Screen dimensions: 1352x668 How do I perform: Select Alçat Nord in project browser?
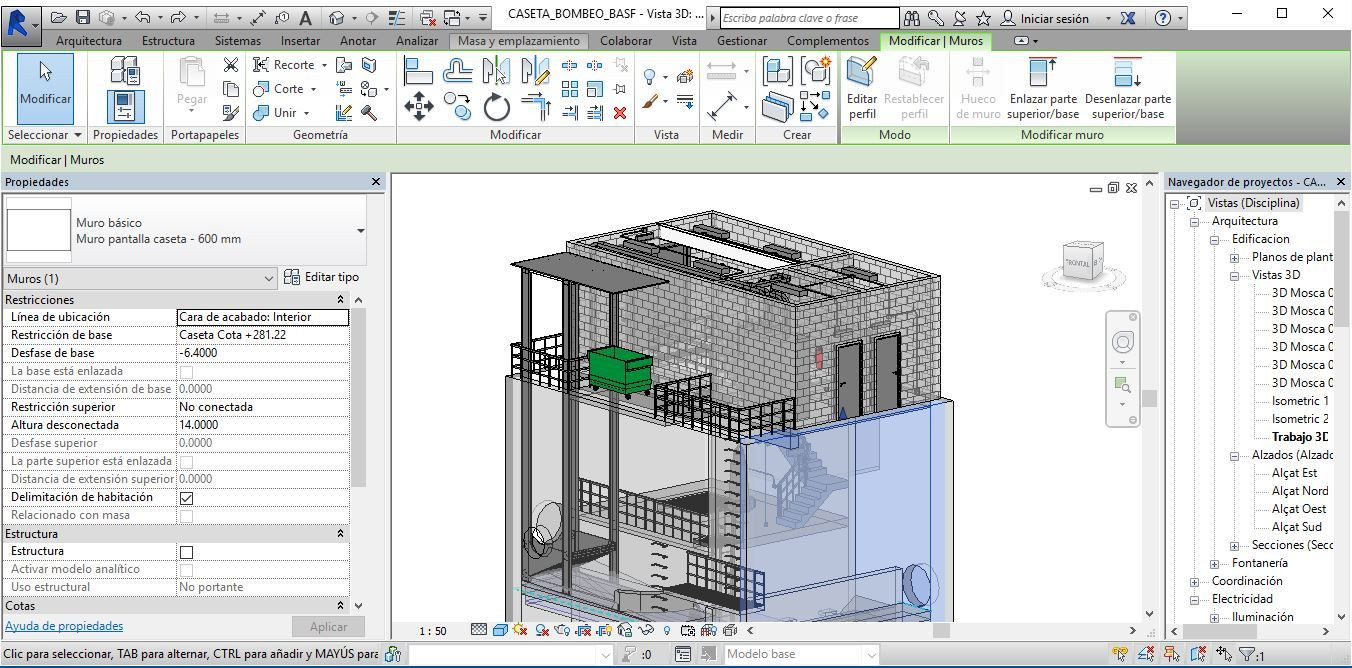click(x=1300, y=491)
